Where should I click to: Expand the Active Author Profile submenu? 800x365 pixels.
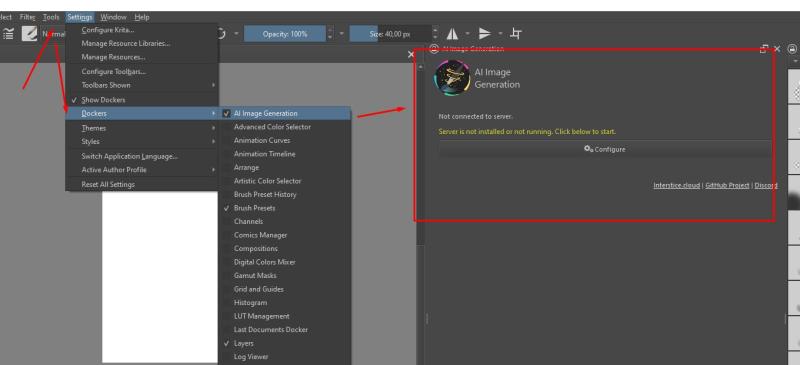click(x=142, y=169)
